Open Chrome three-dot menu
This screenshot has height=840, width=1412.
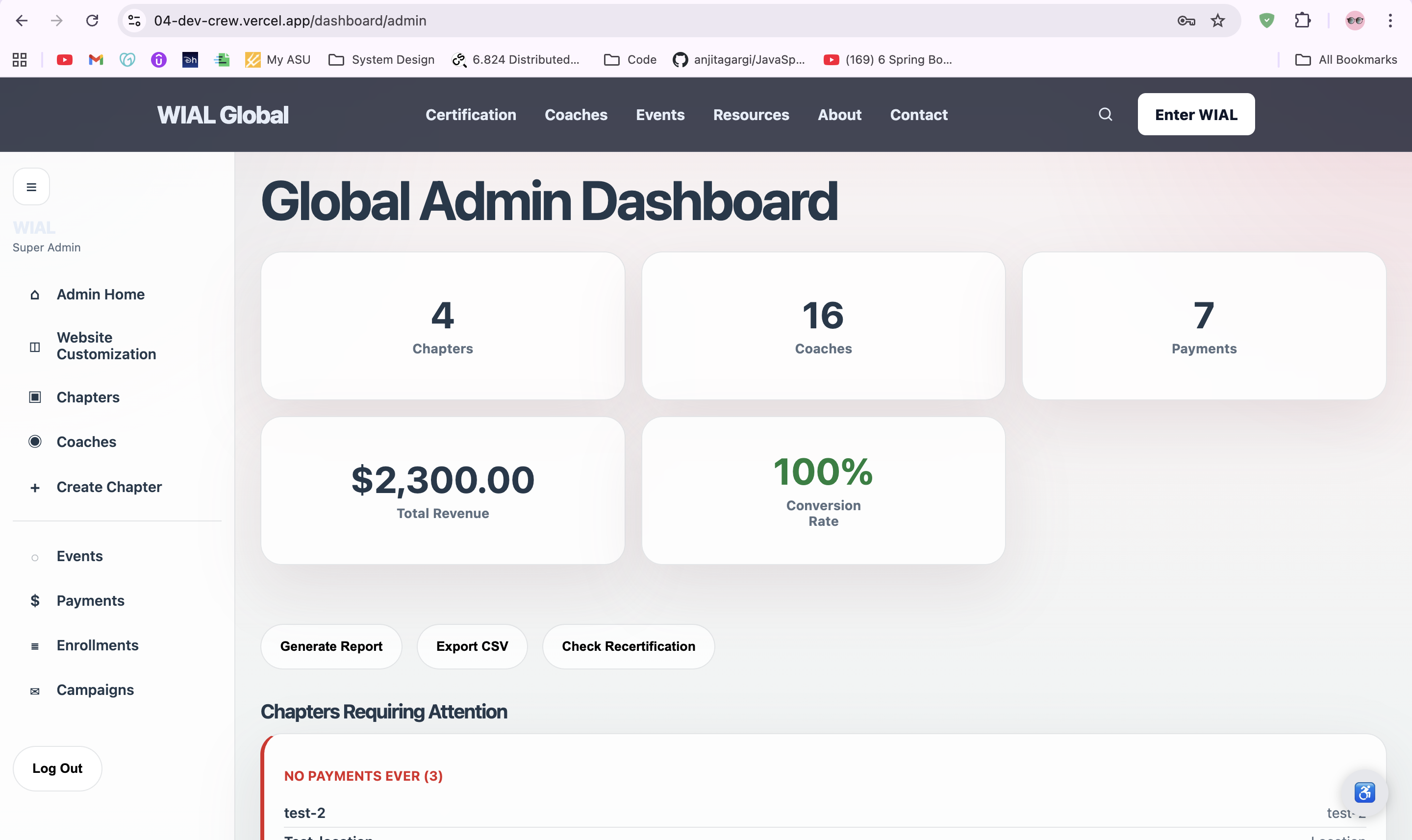pyautogui.click(x=1390, y=21)
